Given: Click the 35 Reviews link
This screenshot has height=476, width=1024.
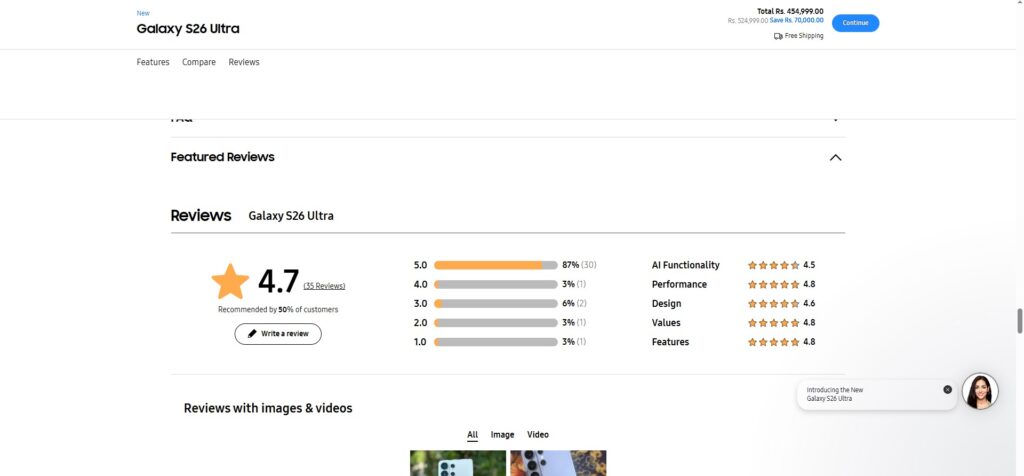Looking at the screenshot, I should [x=324, y=286].
